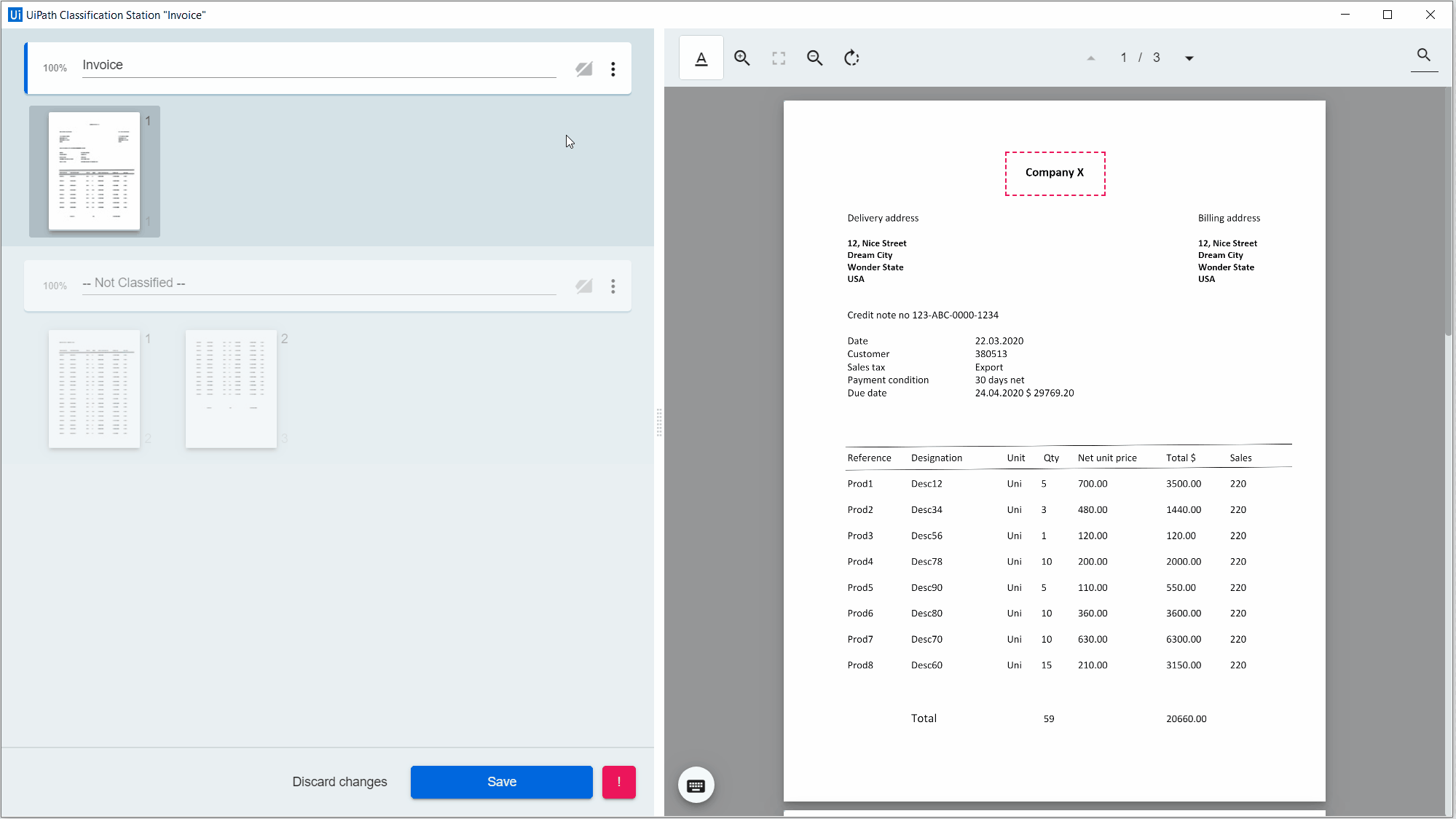Toggle exclude icon for Invoice group
The width and height of the screenshot is (1456, 819).
pos(584,69)
